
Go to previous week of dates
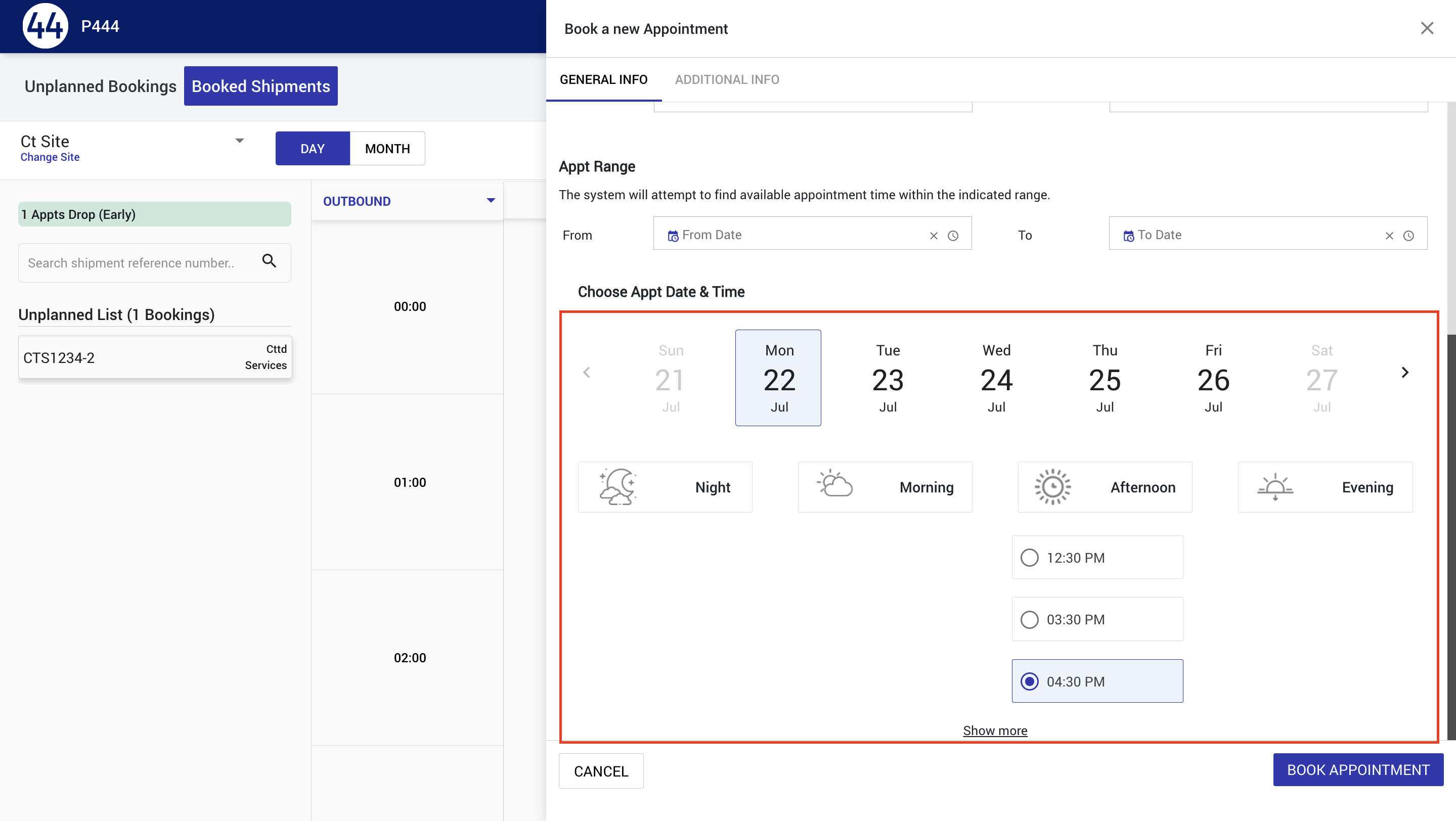(587, 373)
